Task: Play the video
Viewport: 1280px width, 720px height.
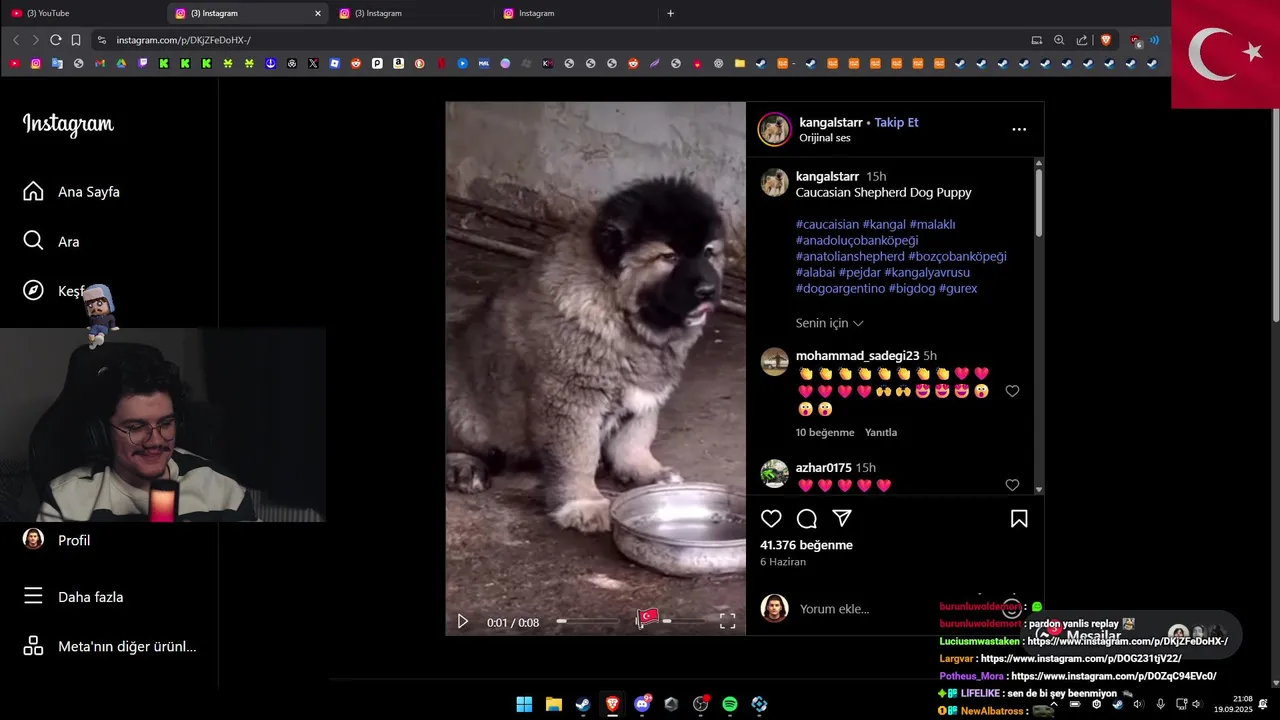Action: point(462,622)
